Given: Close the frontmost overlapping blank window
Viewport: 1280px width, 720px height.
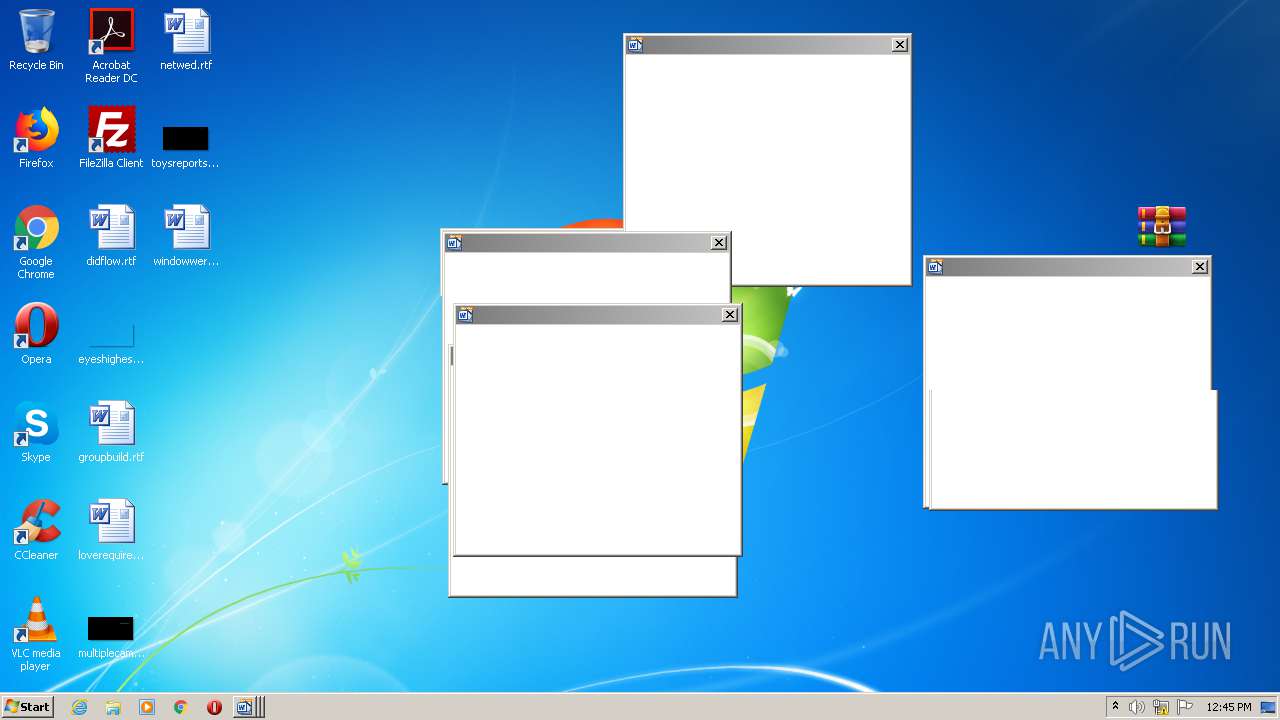Looking at the screenshot, I should (730, 314).
